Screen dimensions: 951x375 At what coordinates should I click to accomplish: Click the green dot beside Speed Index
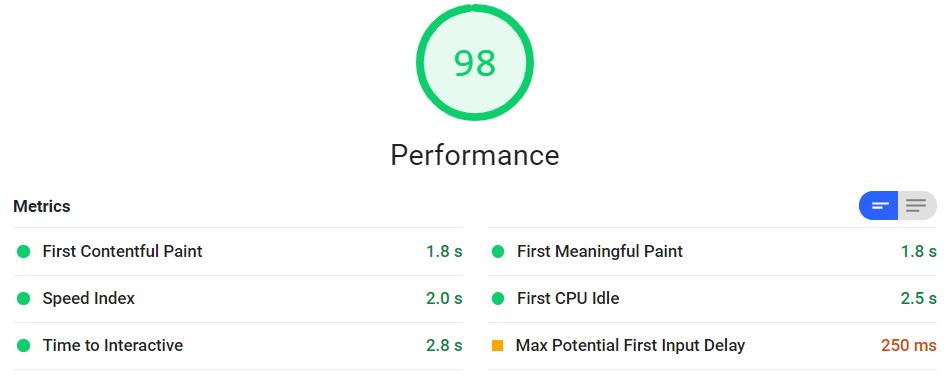pyautogui.click(x=24, y=299)
